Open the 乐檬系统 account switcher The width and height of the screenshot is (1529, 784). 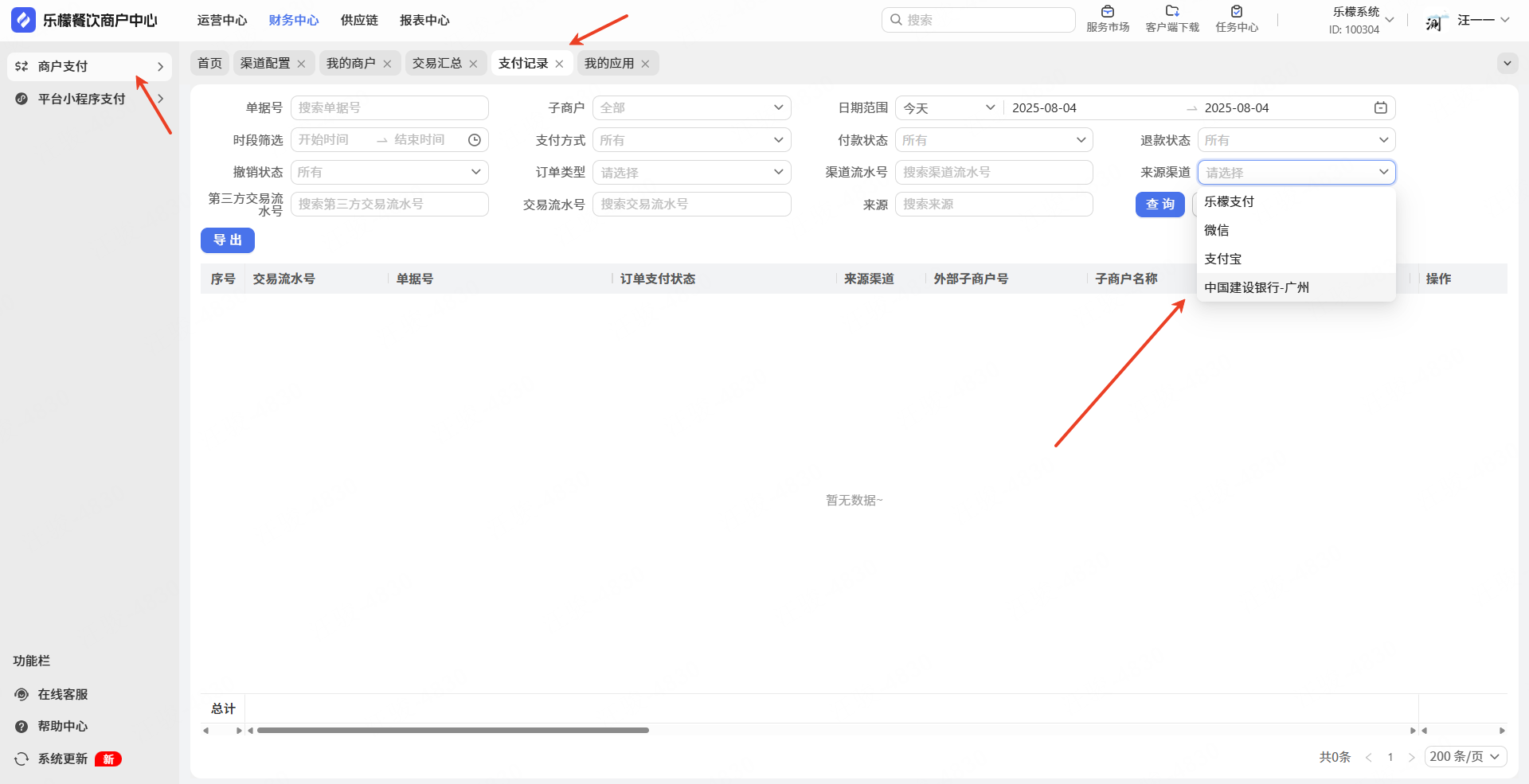pos(1362,20)
